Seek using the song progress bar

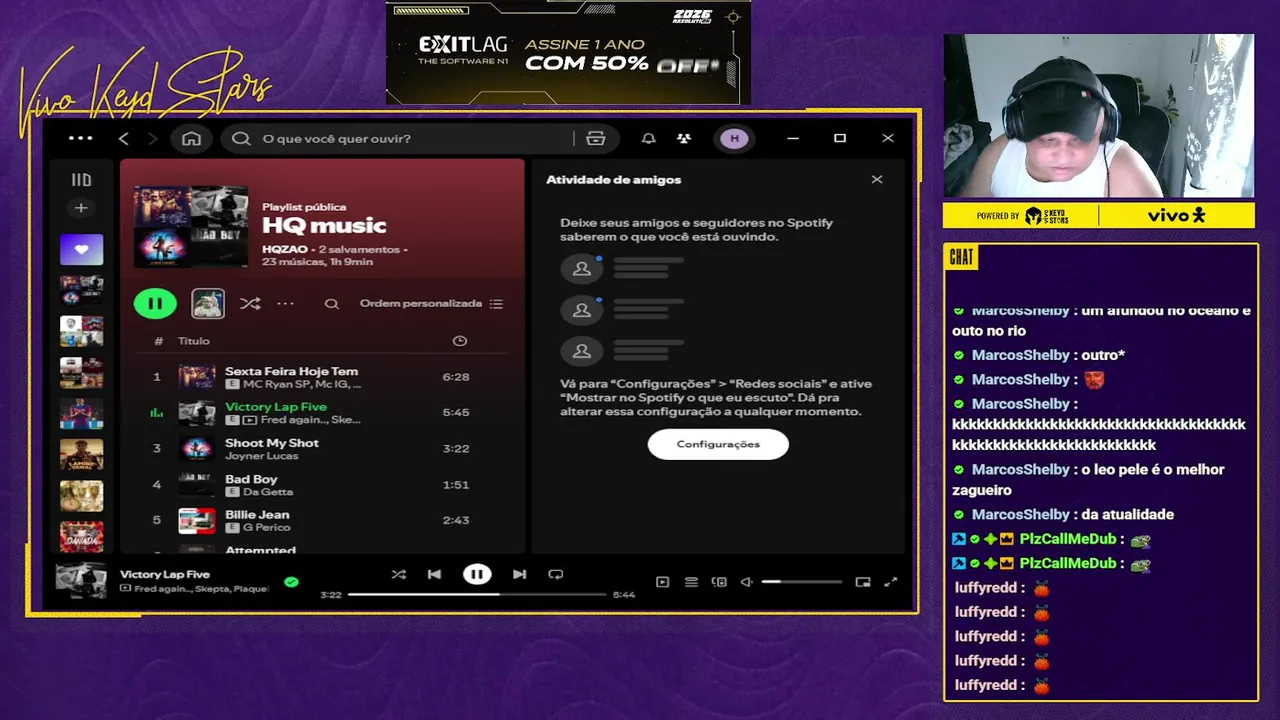coord(477,594)
